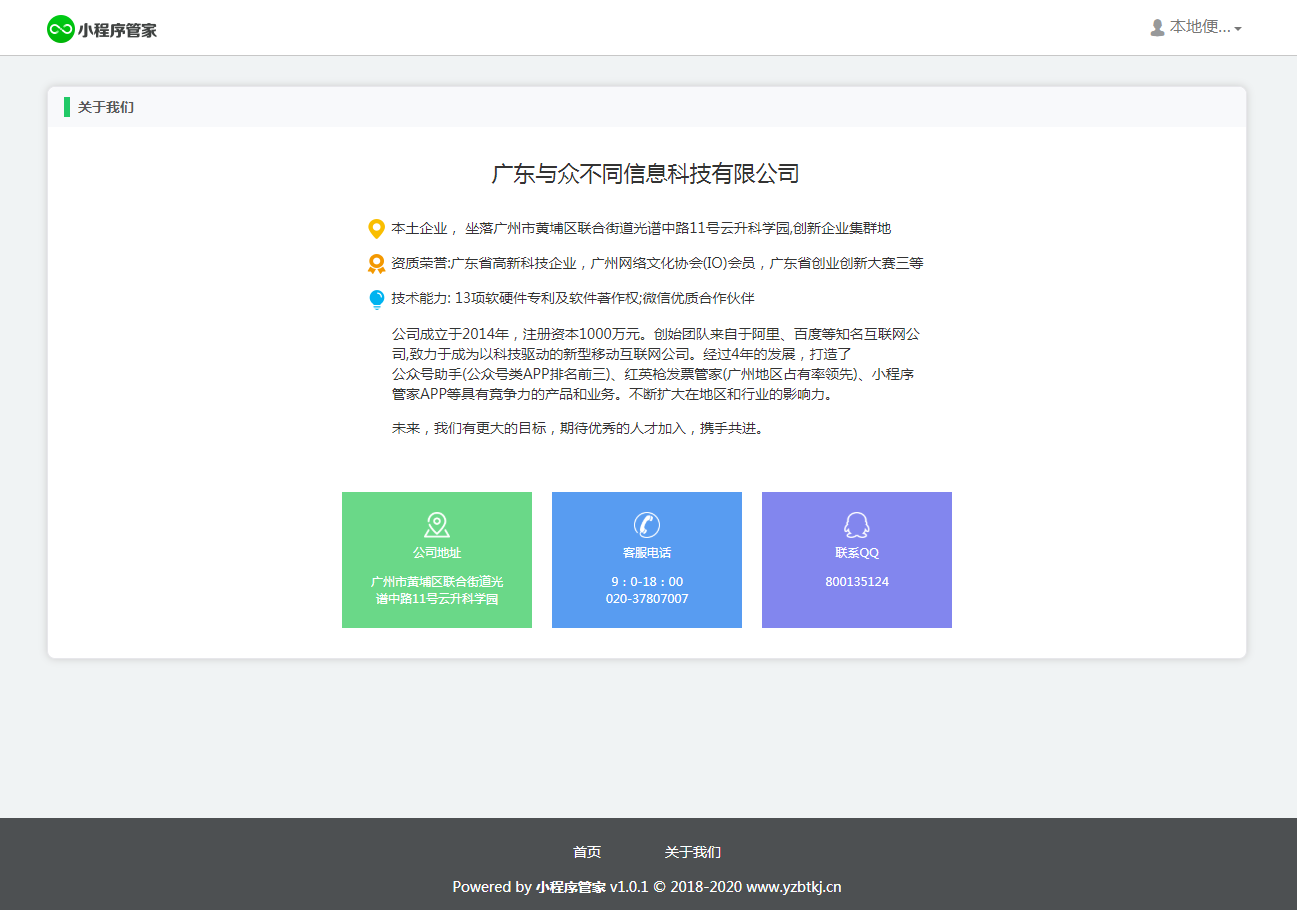The height and width of the screenshot is (910, 1297).
Task: Click the orange award ribbon icon
Action: (376, 264)
